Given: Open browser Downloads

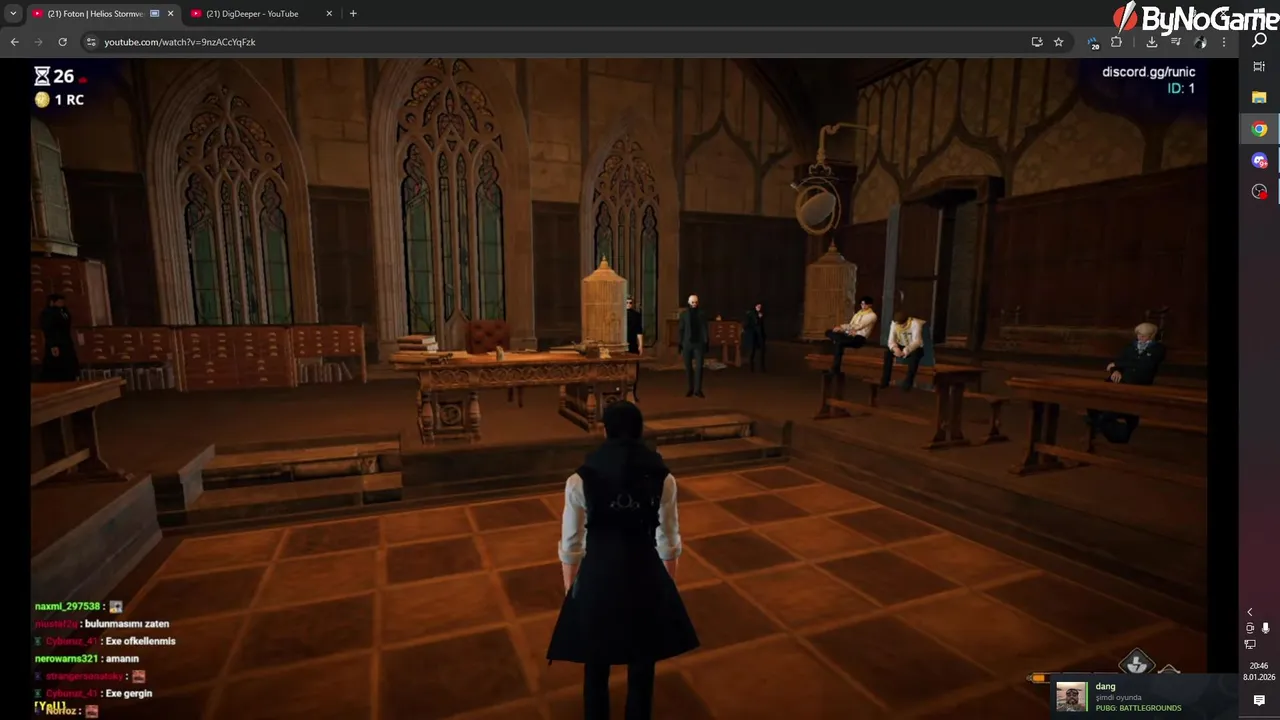Looking at the screenshot, I should tap(1152, 42).
